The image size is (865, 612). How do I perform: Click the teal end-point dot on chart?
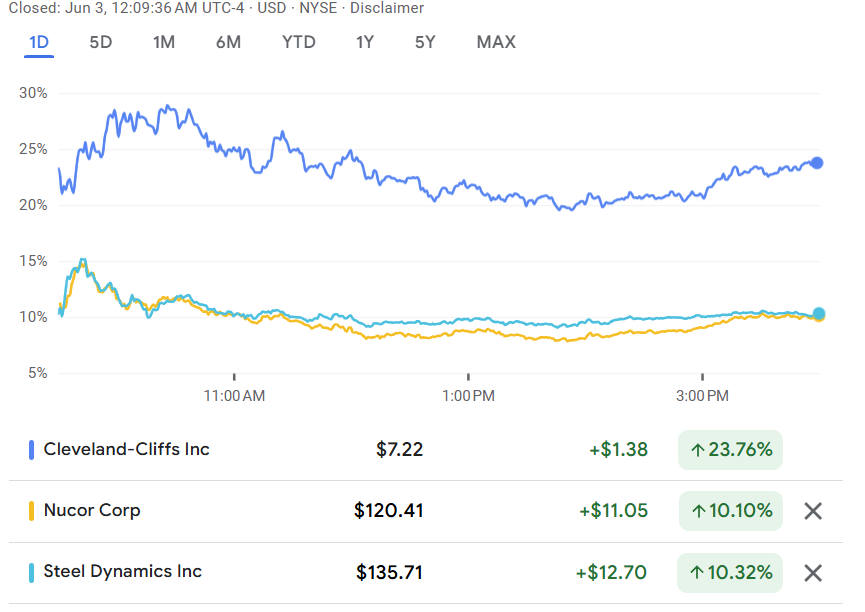819,314
